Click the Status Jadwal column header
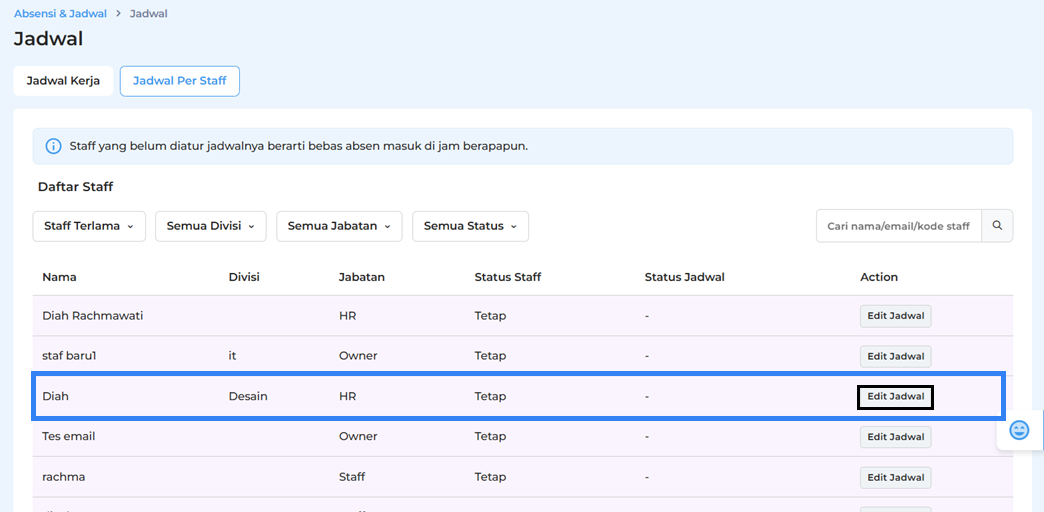The image size is (1044, 512). click(684, 277)
